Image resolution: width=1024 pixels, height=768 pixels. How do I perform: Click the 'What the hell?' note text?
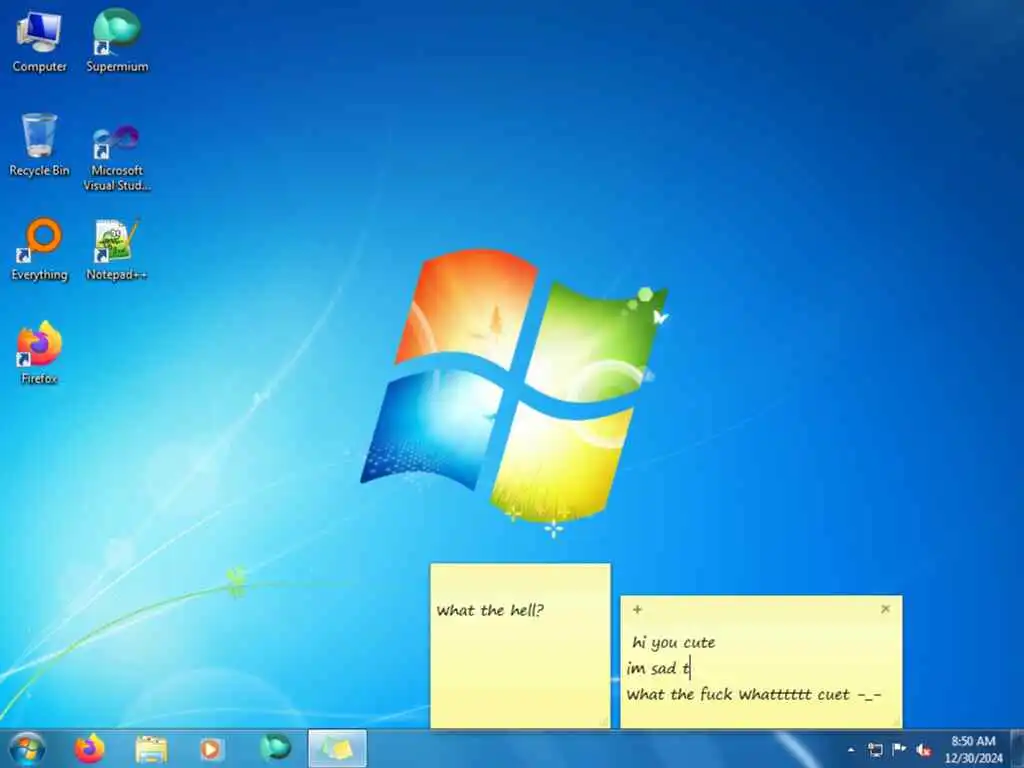point(490,611)
